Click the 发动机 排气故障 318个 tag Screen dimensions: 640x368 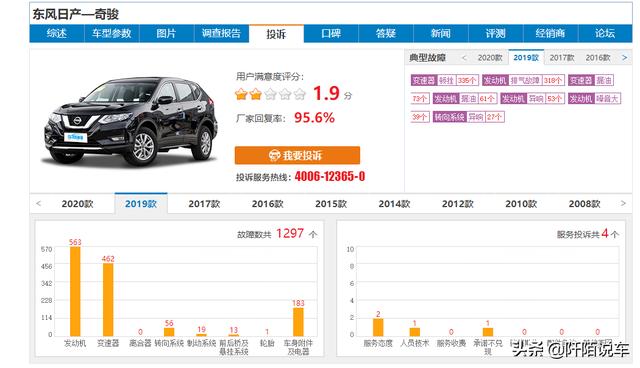coord(523,80)
